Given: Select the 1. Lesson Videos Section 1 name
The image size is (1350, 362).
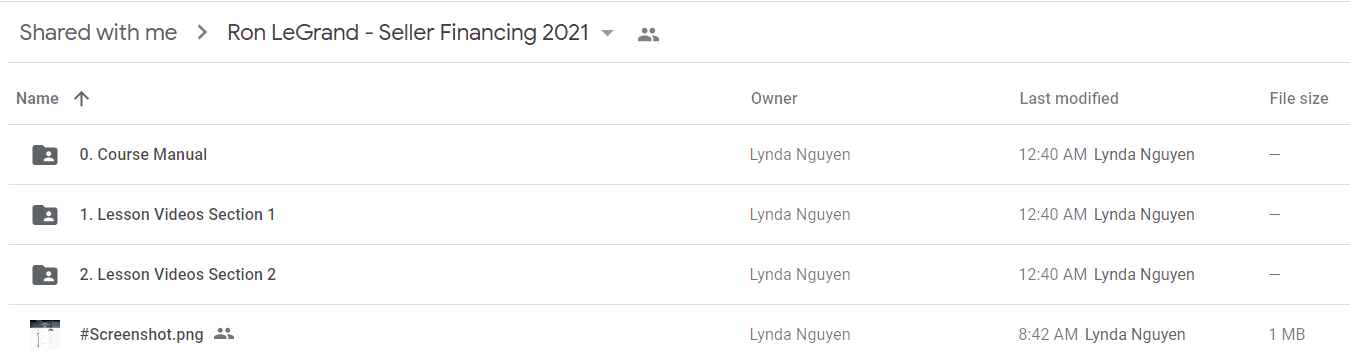Looking at the screenshot, I should tap(177, 215).
